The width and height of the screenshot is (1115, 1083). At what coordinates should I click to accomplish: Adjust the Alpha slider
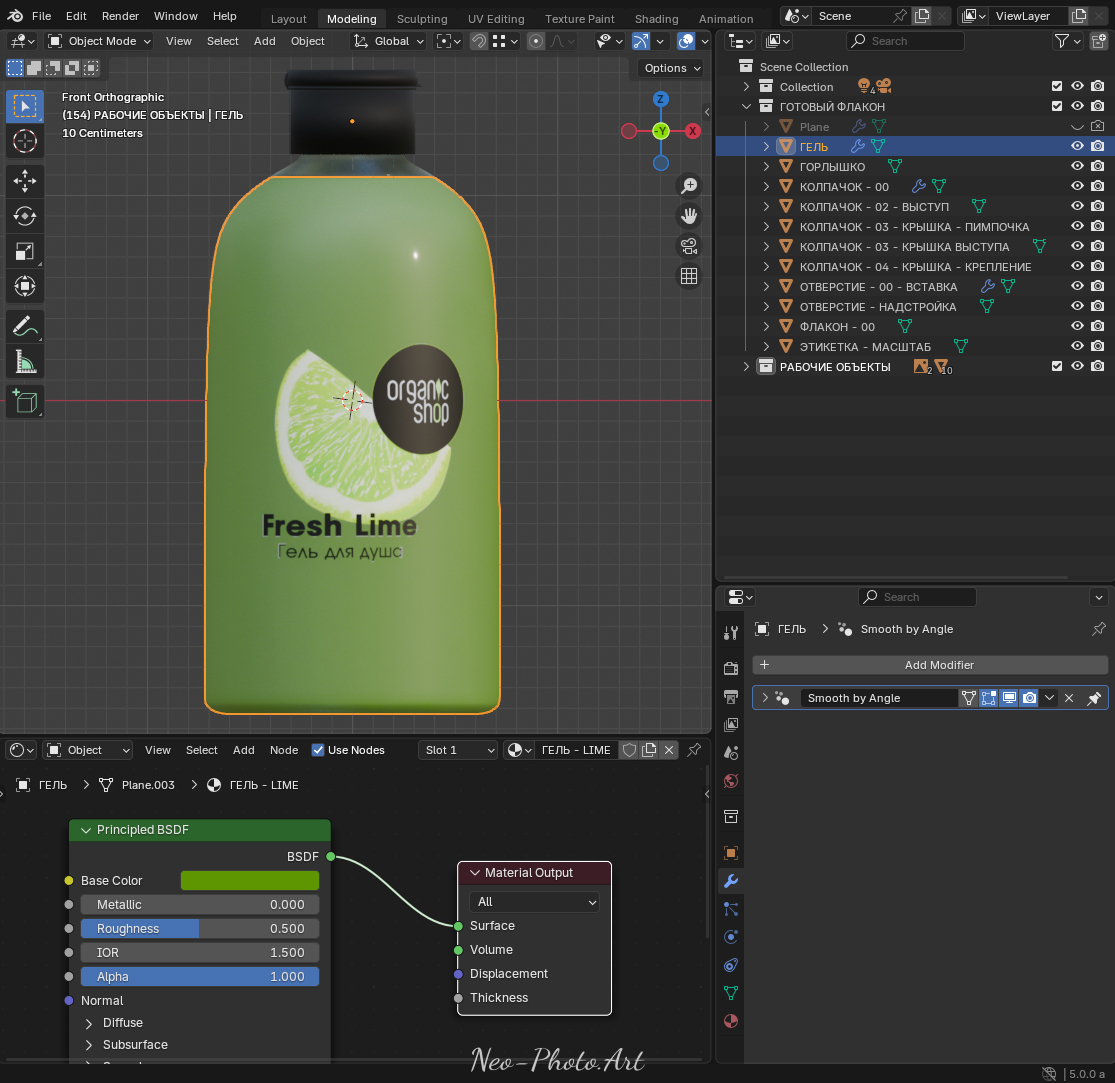pyautogui.click(x=199, y=977)
